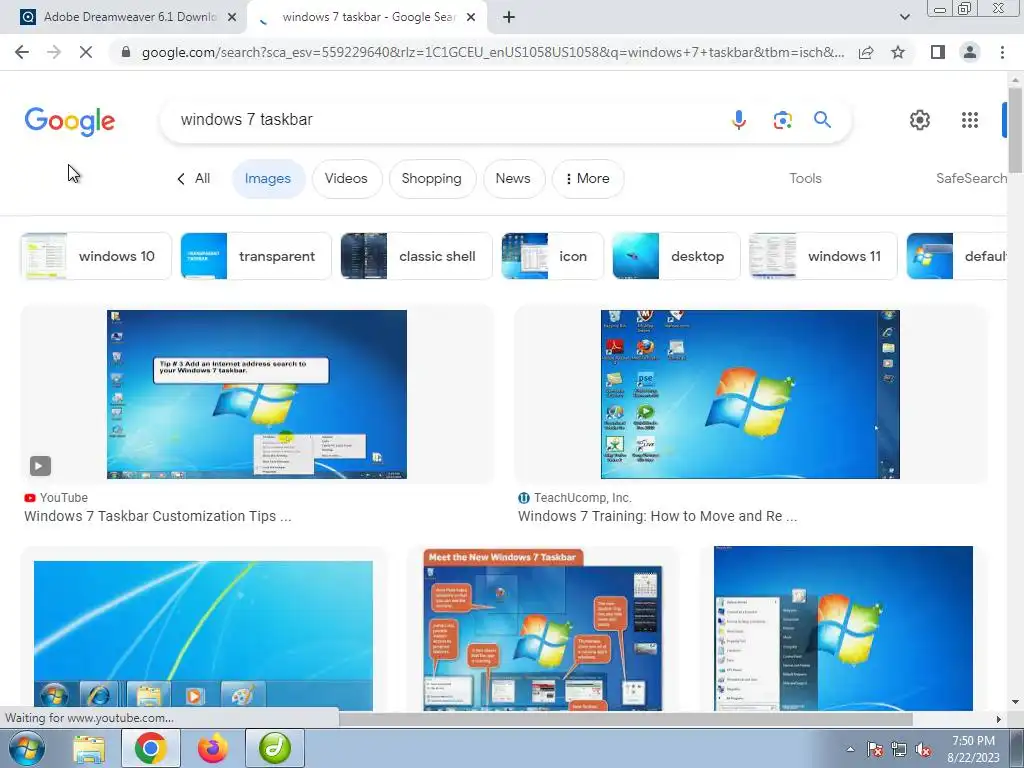
Task: Open the Chrome profile avatar
Action: coord(970,52)
